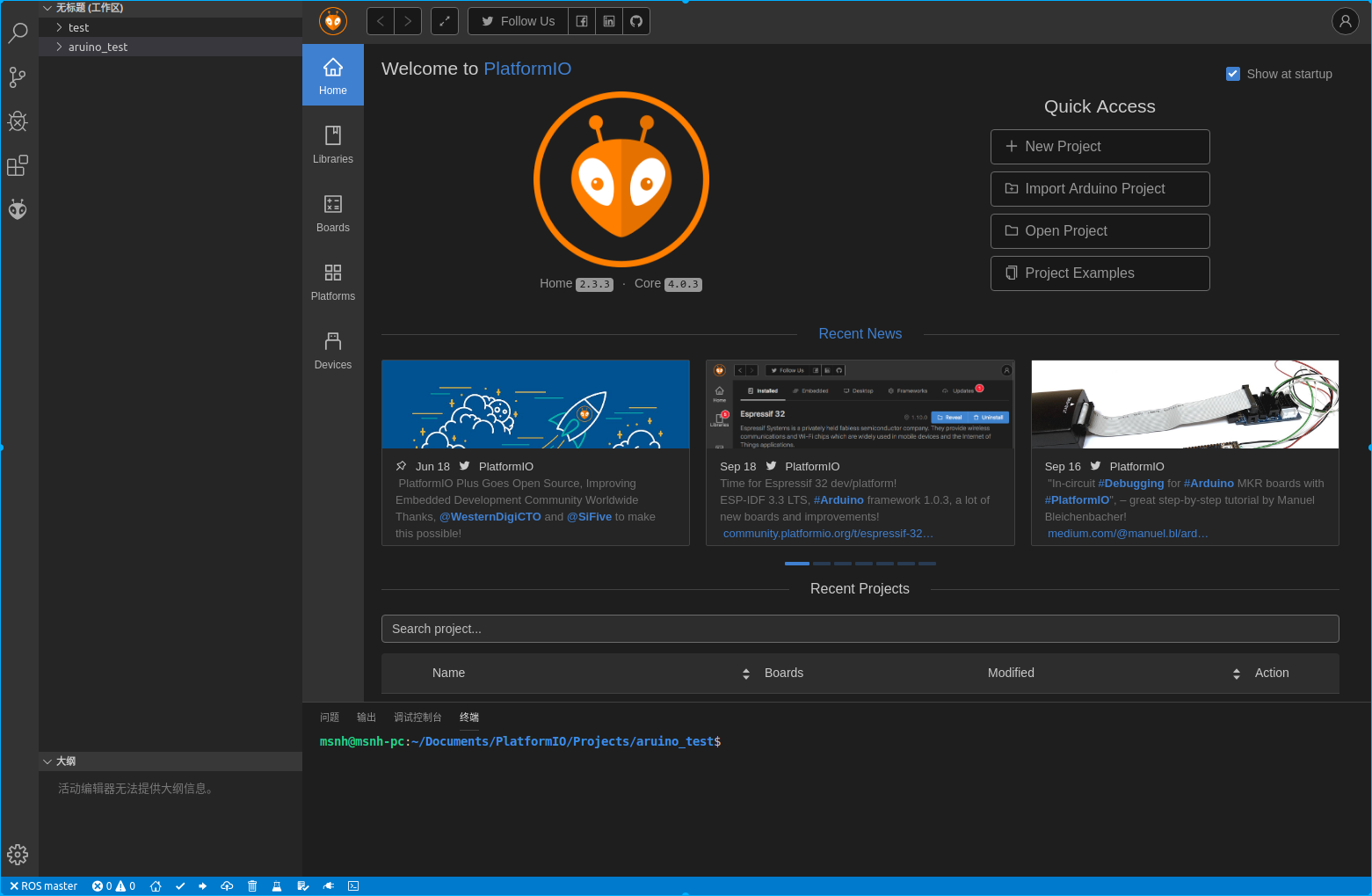Viewport: 1372px width, 896px height.
Task: Switch to the 调试控制台 tab
Action: 417,717
